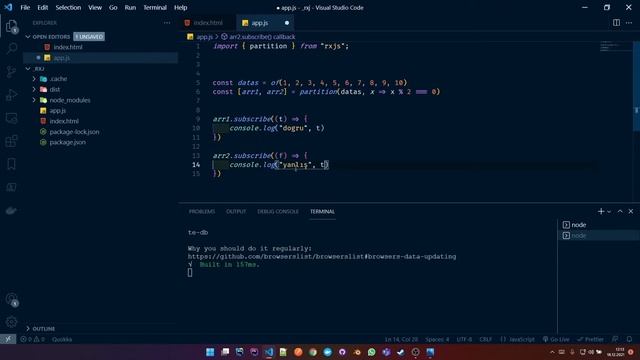Image resolution: width=640 pixels, height=360 pixels.
Task: Open the File menu
Action: (x=25, y=7)
